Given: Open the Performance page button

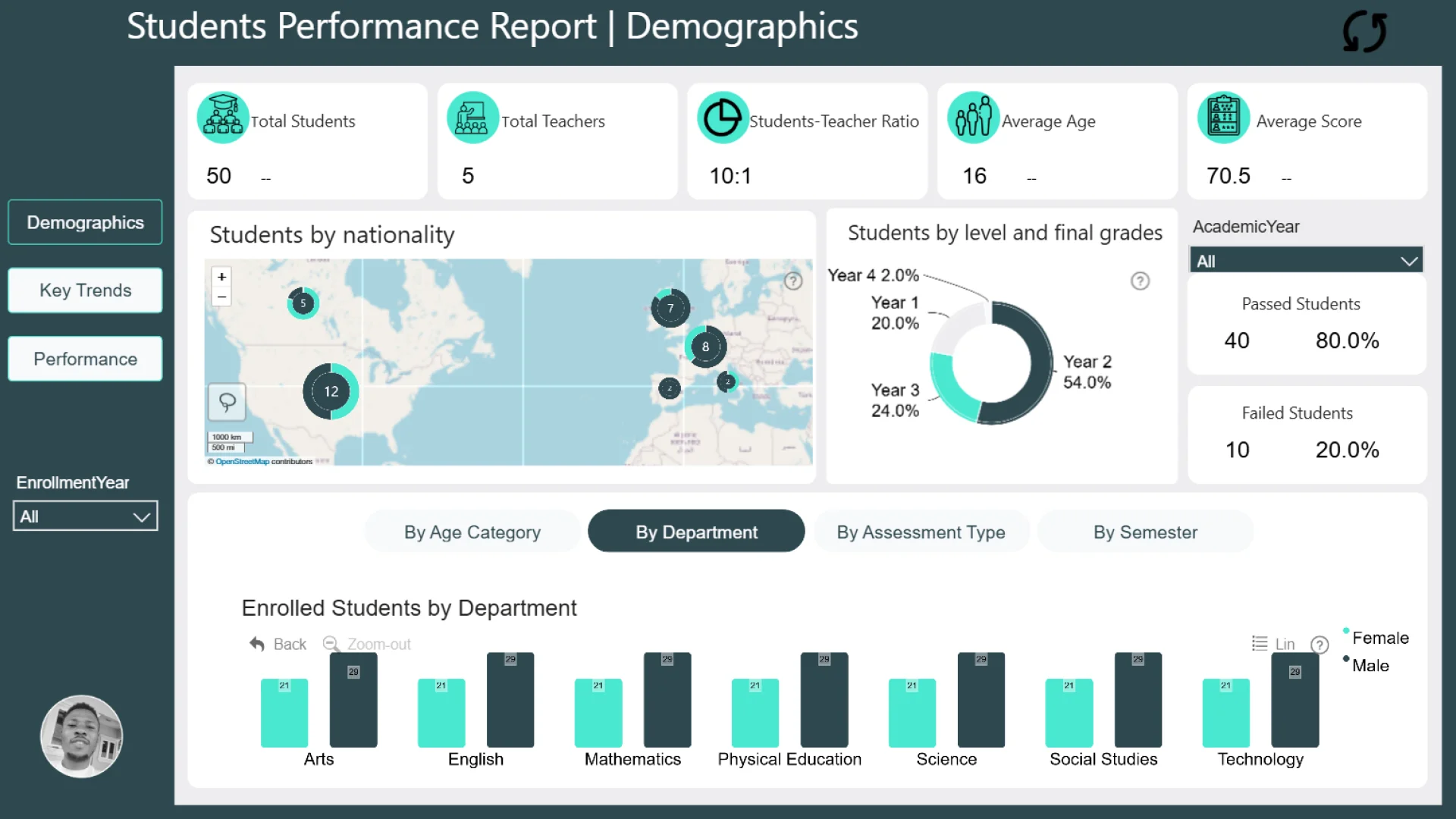Looking at the screenshot, I should (85, 359).
